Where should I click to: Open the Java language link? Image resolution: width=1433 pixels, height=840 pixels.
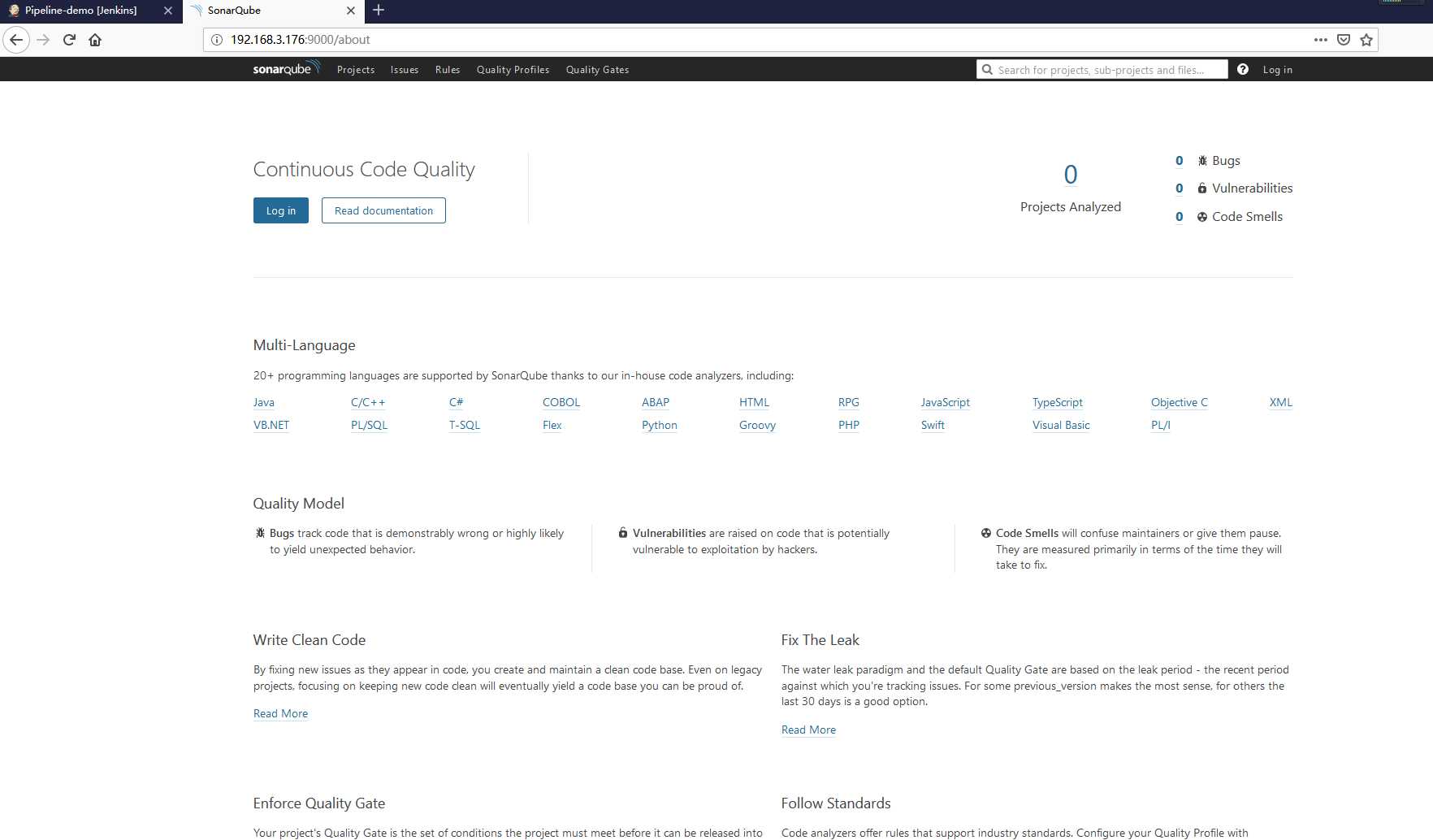coord(264,402)
